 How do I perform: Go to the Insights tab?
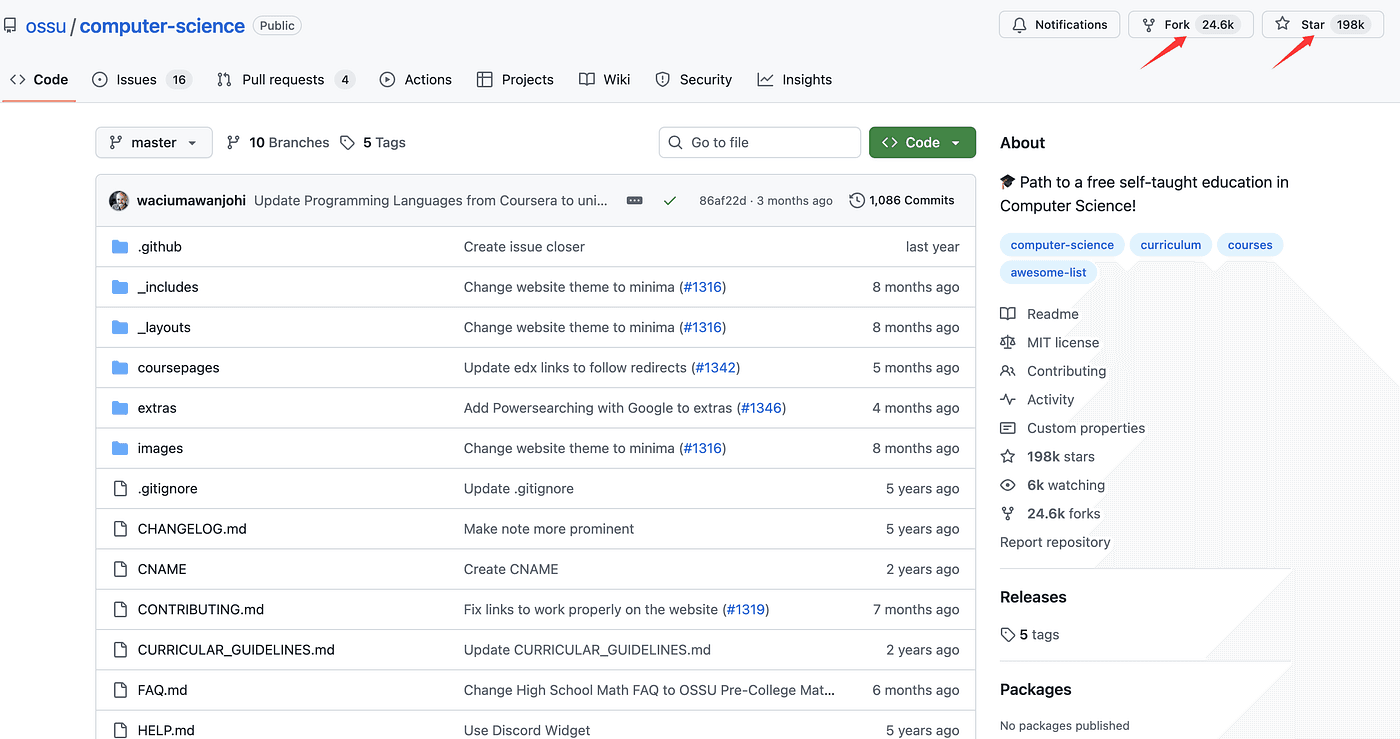806,80
